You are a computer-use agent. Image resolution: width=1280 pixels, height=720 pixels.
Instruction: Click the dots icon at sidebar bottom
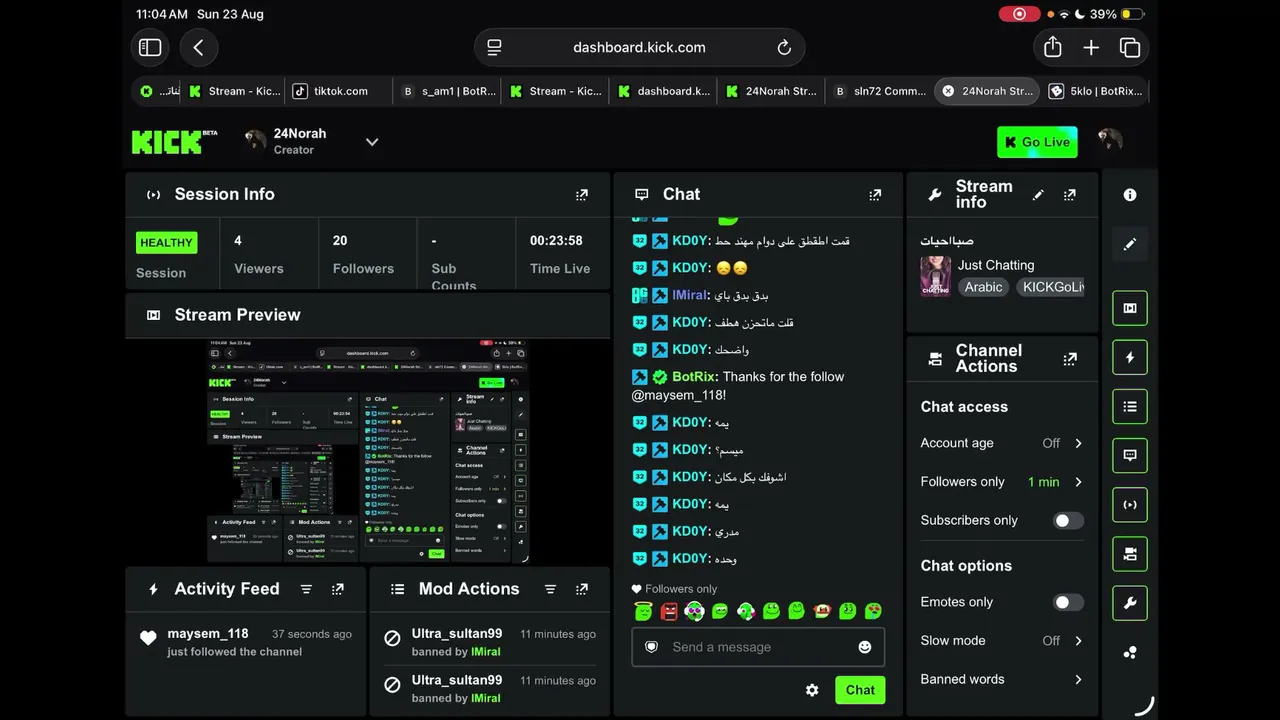pos(1130,652)
